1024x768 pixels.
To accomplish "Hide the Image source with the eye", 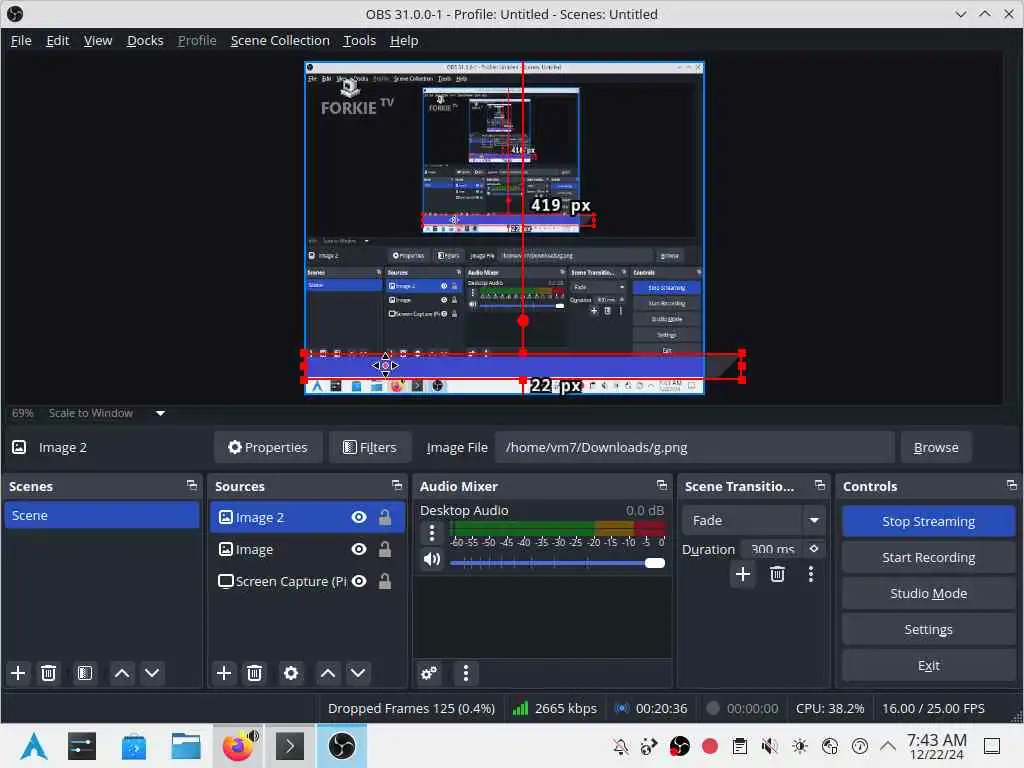I will (x=359, y=549).
